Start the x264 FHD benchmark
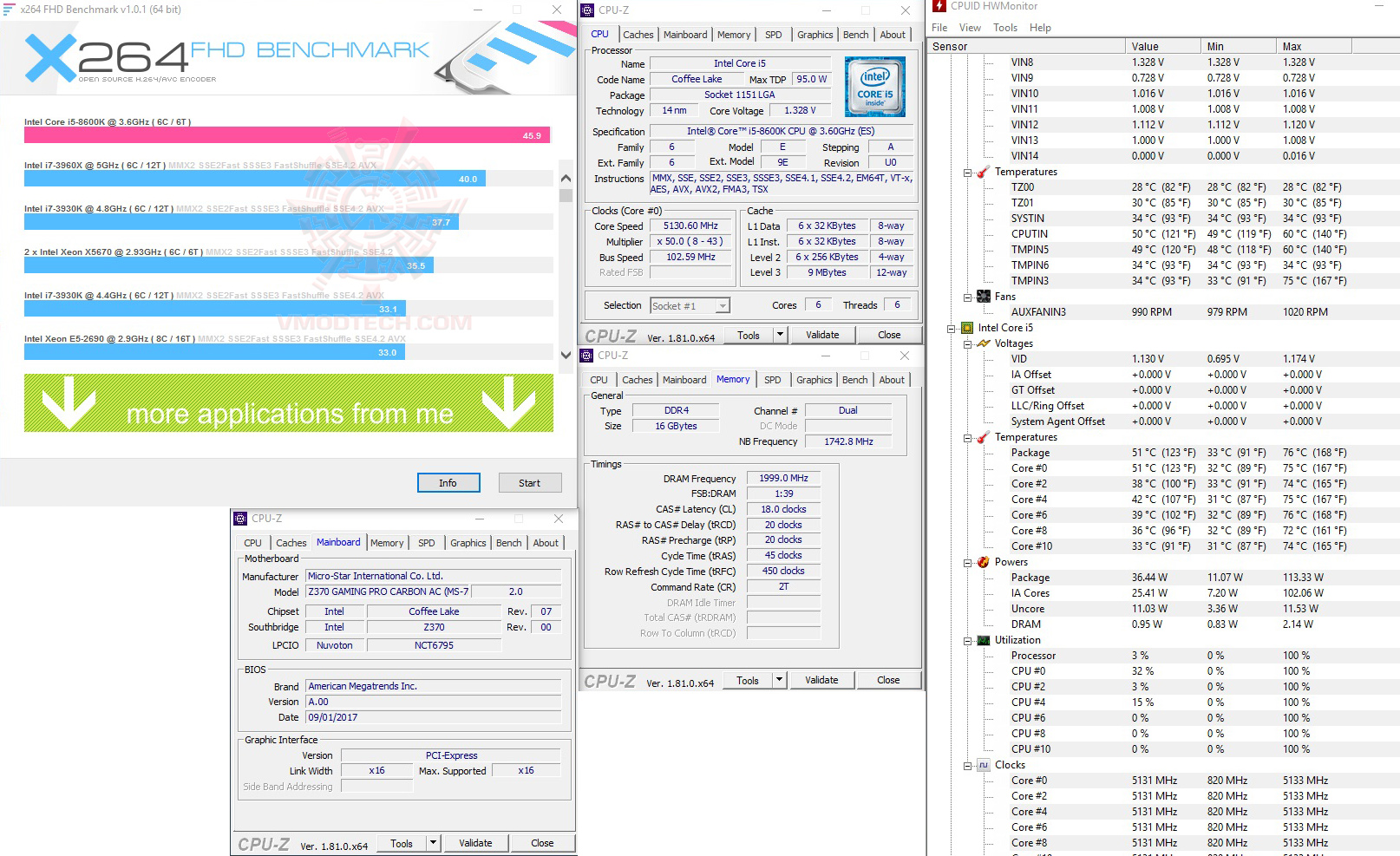The image size is (1400, 856). coord(530,483)
